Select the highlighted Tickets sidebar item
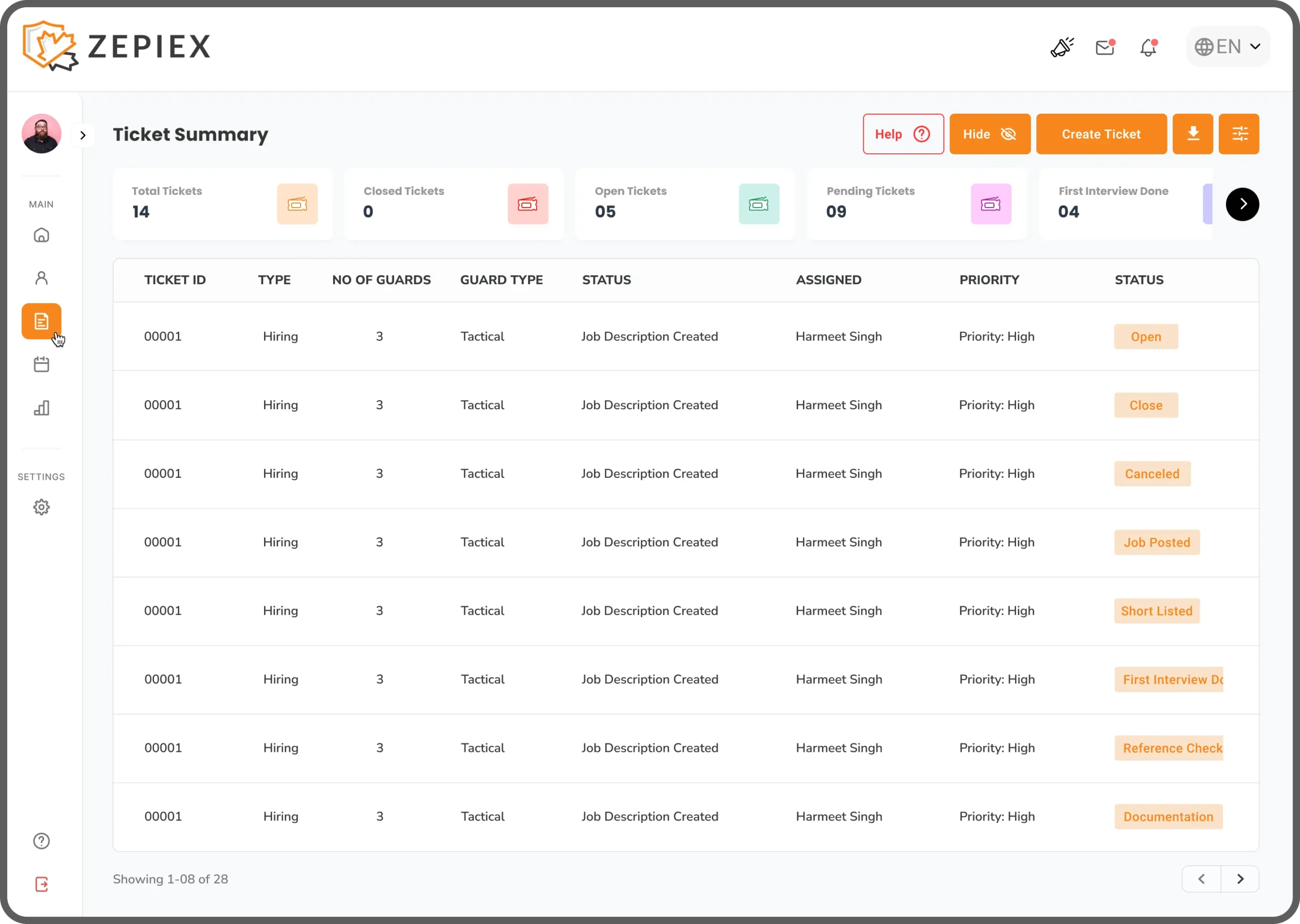 [x=42, y=321]
